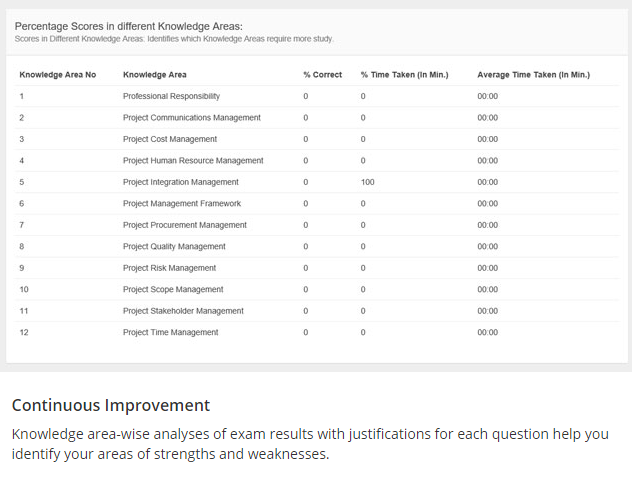The width and height of the screenshot is (632, 480).
Task: Select Project Communications Management knowledge area
Action: [191, 118]
